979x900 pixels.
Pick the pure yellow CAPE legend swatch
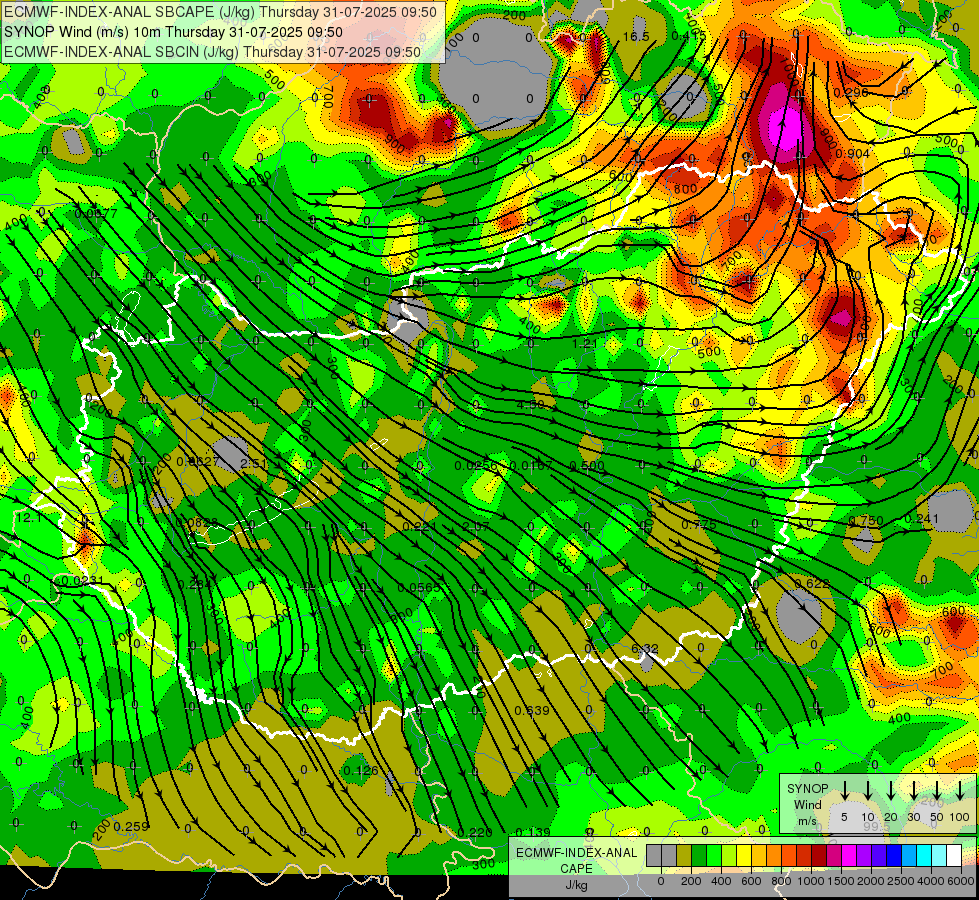744,855
